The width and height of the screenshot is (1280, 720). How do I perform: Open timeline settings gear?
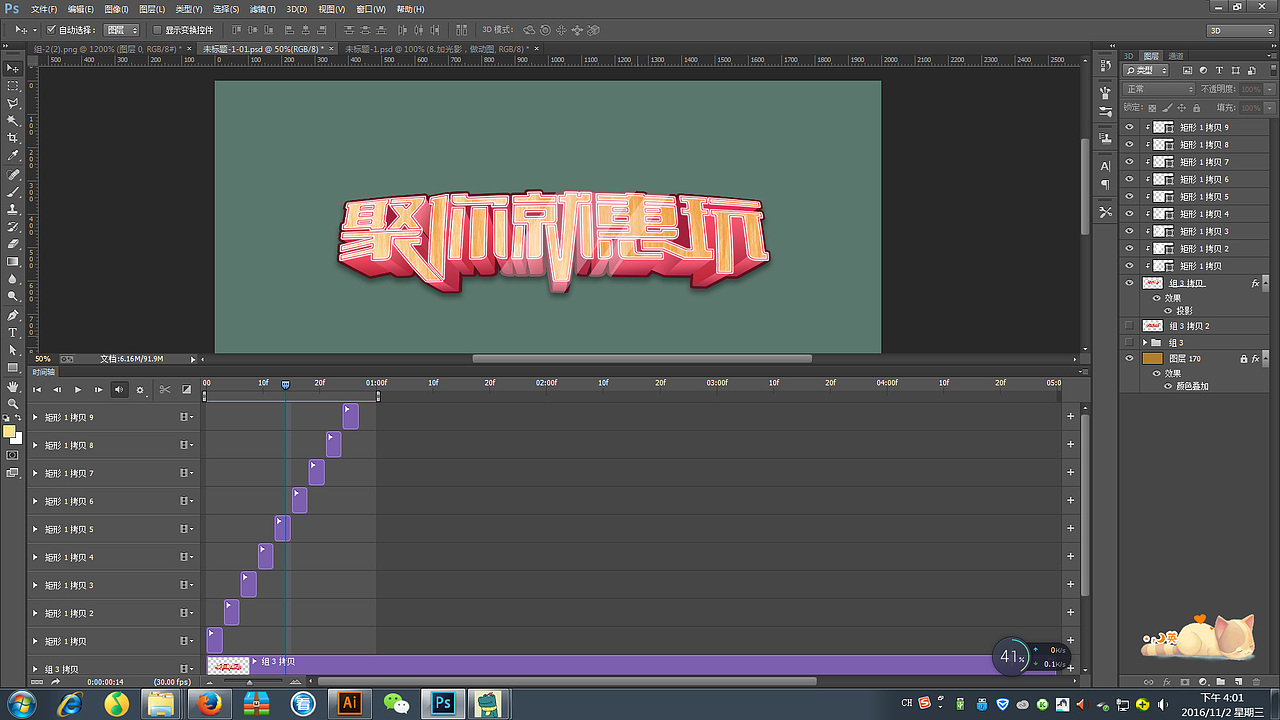[140, 390]
